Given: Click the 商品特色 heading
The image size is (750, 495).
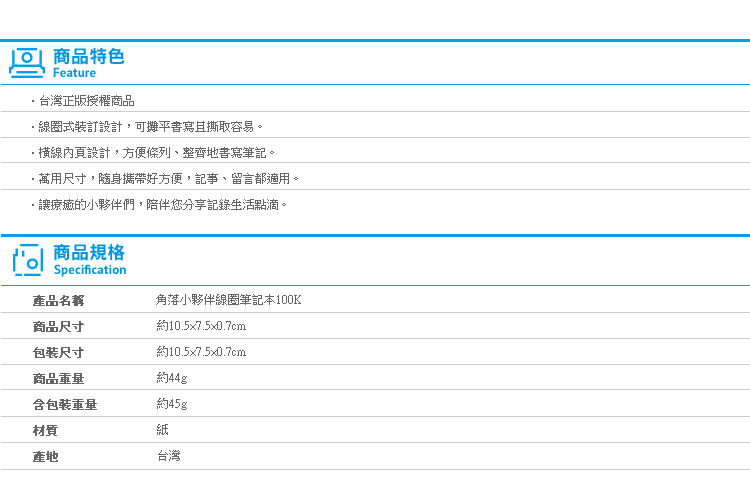Looking at the screenshot, I should point(88,56).
